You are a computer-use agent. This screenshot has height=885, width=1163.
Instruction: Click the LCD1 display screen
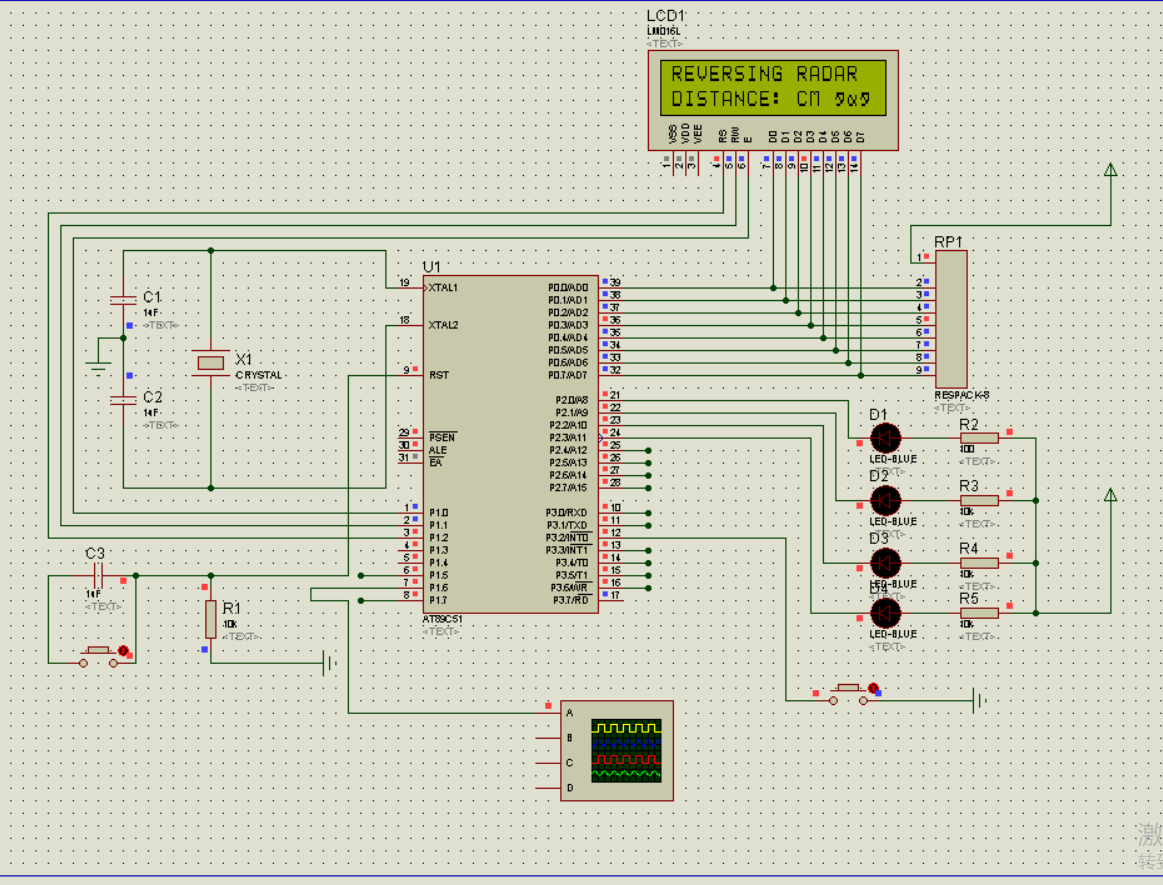pyautogui.click(x=772, y=87)
